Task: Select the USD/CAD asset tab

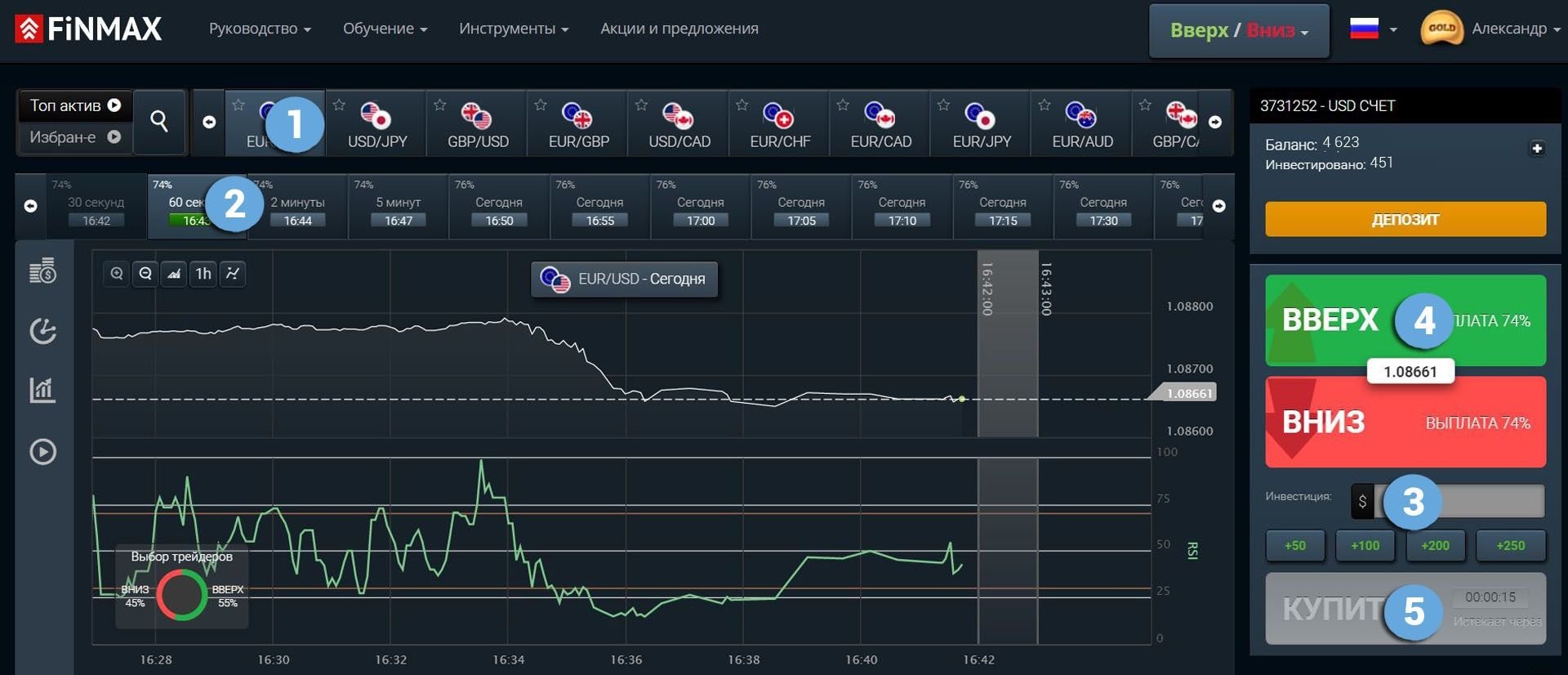Action: pos(679,123)
